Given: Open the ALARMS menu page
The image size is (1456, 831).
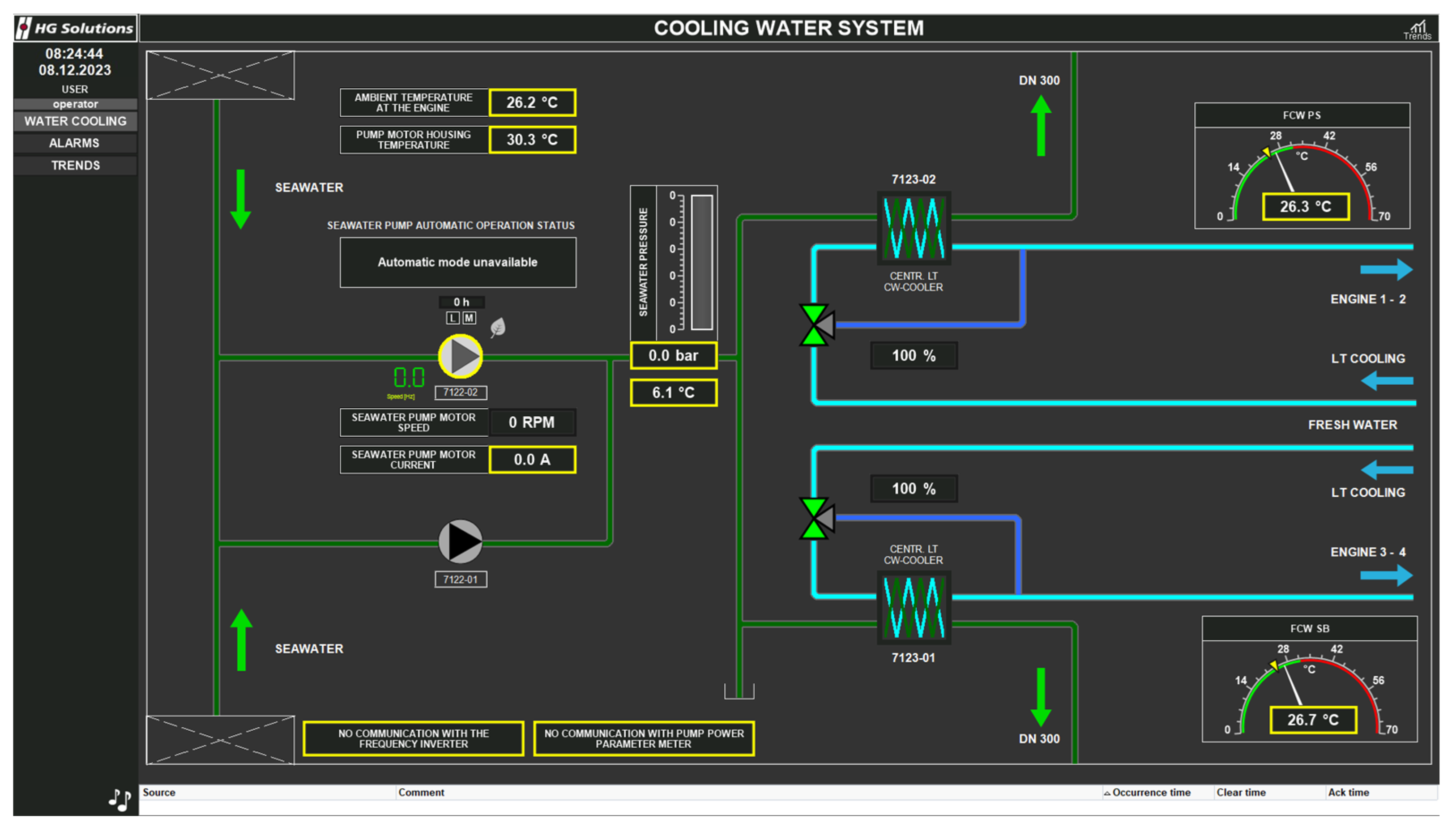Looking at the screenshot, I should point(75,143).
